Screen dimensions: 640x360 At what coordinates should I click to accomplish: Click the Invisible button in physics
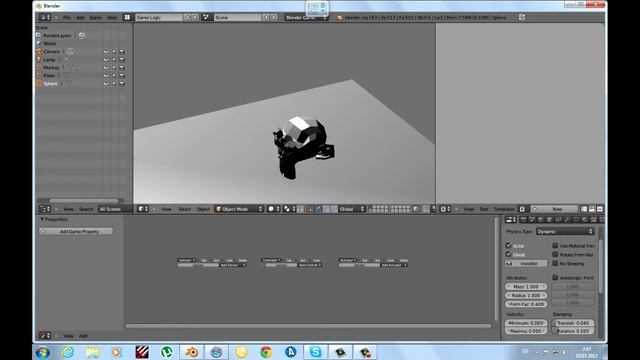(526, 263)
